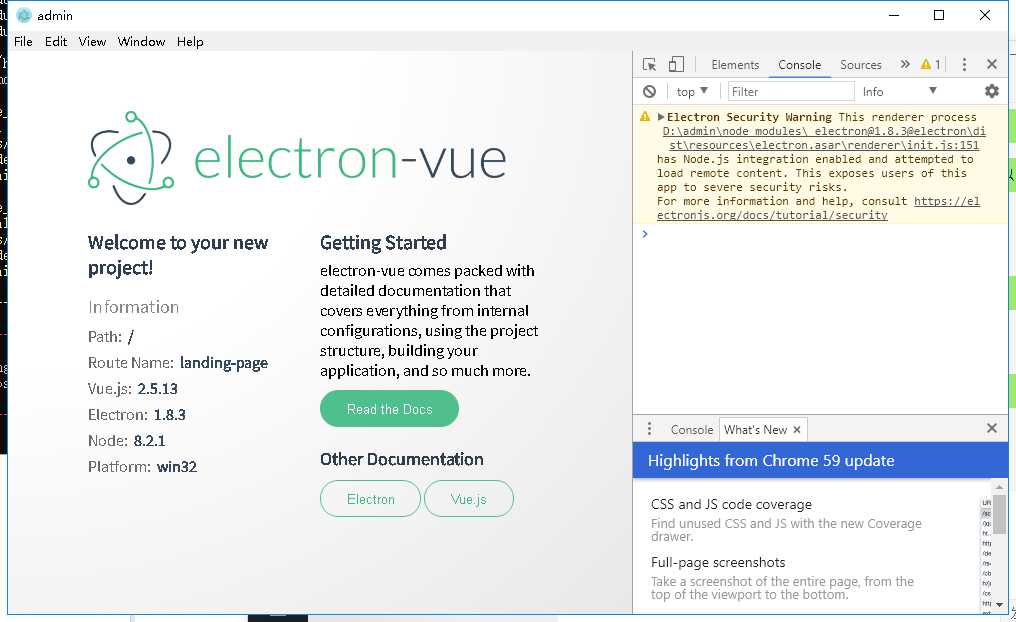The height and width of the screenshot is (622, 1016).
Task: Close the DevTools panel
Action: pyautogui.click(x=991, y=64)
